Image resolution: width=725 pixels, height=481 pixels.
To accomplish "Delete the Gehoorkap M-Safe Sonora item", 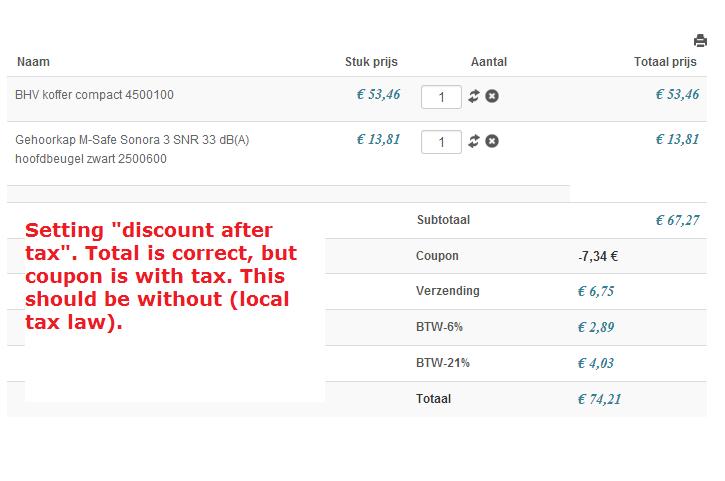I will coord(492,141).
